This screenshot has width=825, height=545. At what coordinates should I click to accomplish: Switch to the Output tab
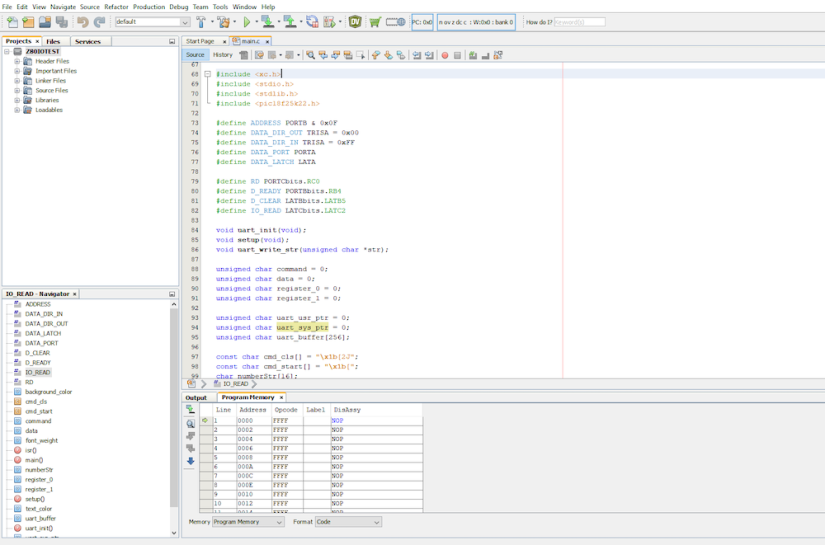196,397
